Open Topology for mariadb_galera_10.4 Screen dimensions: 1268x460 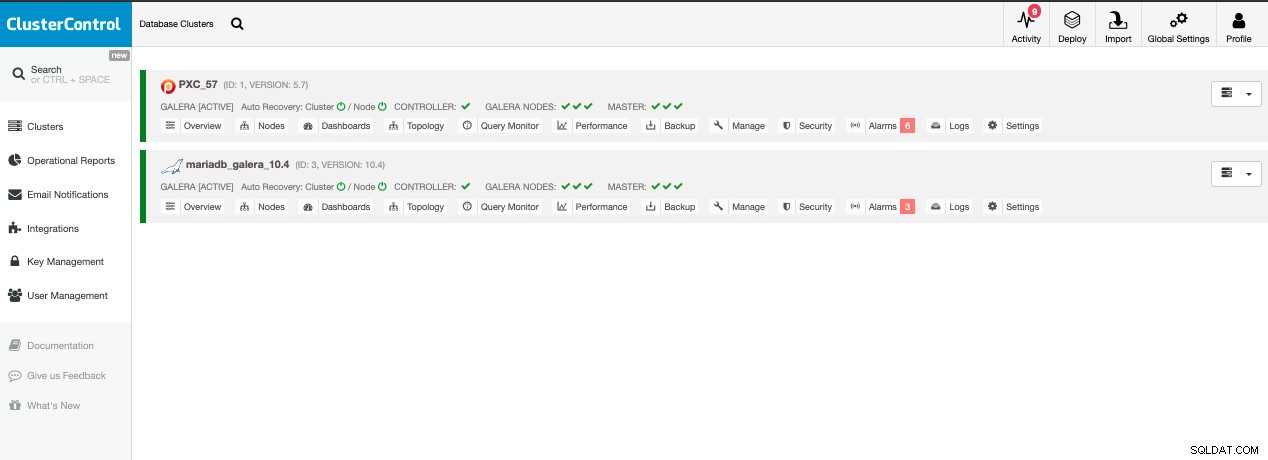point(417,207)
